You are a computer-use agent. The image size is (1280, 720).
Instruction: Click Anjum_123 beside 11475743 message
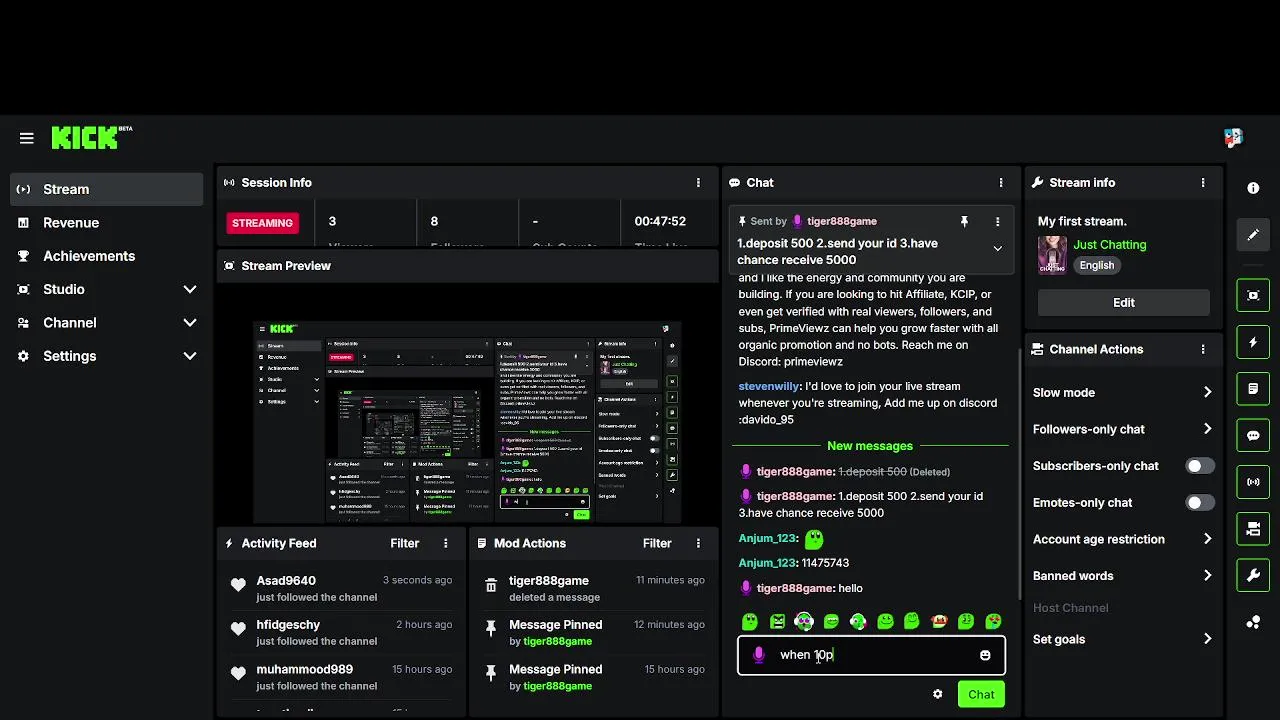click(768, 563)
